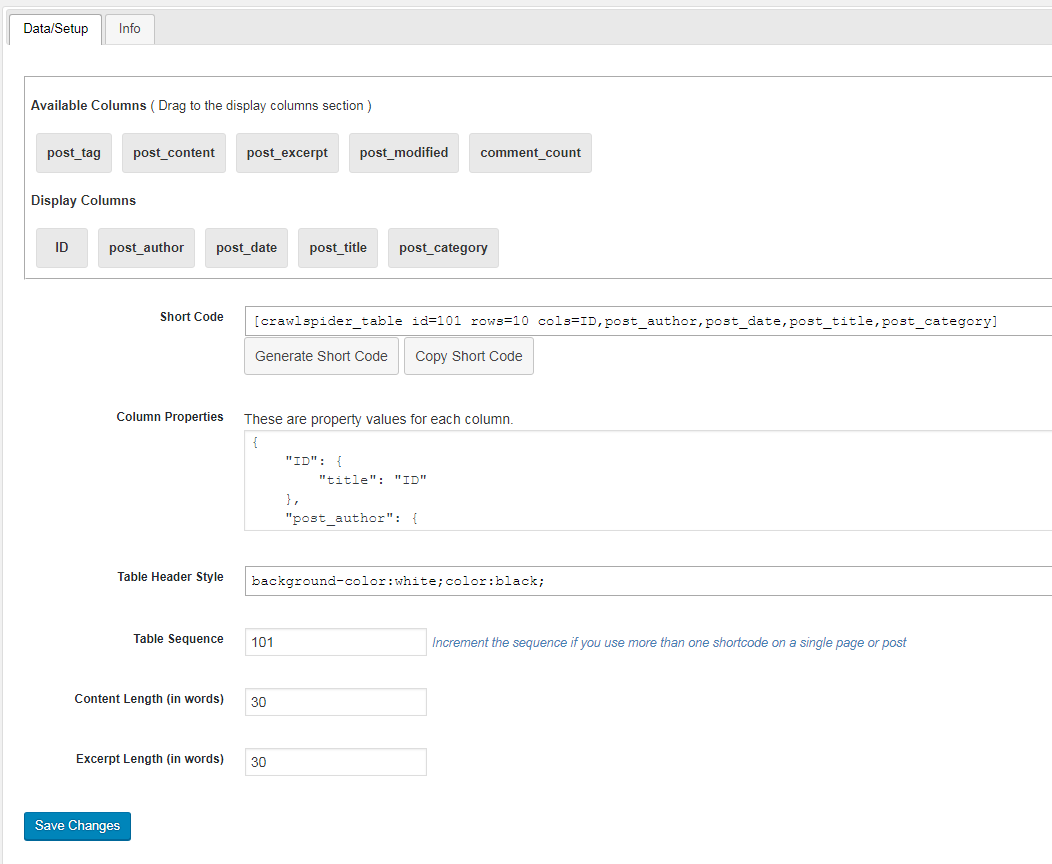Click the post_title display column
This screenshot has height=864, width=1052.
(338, 248)
